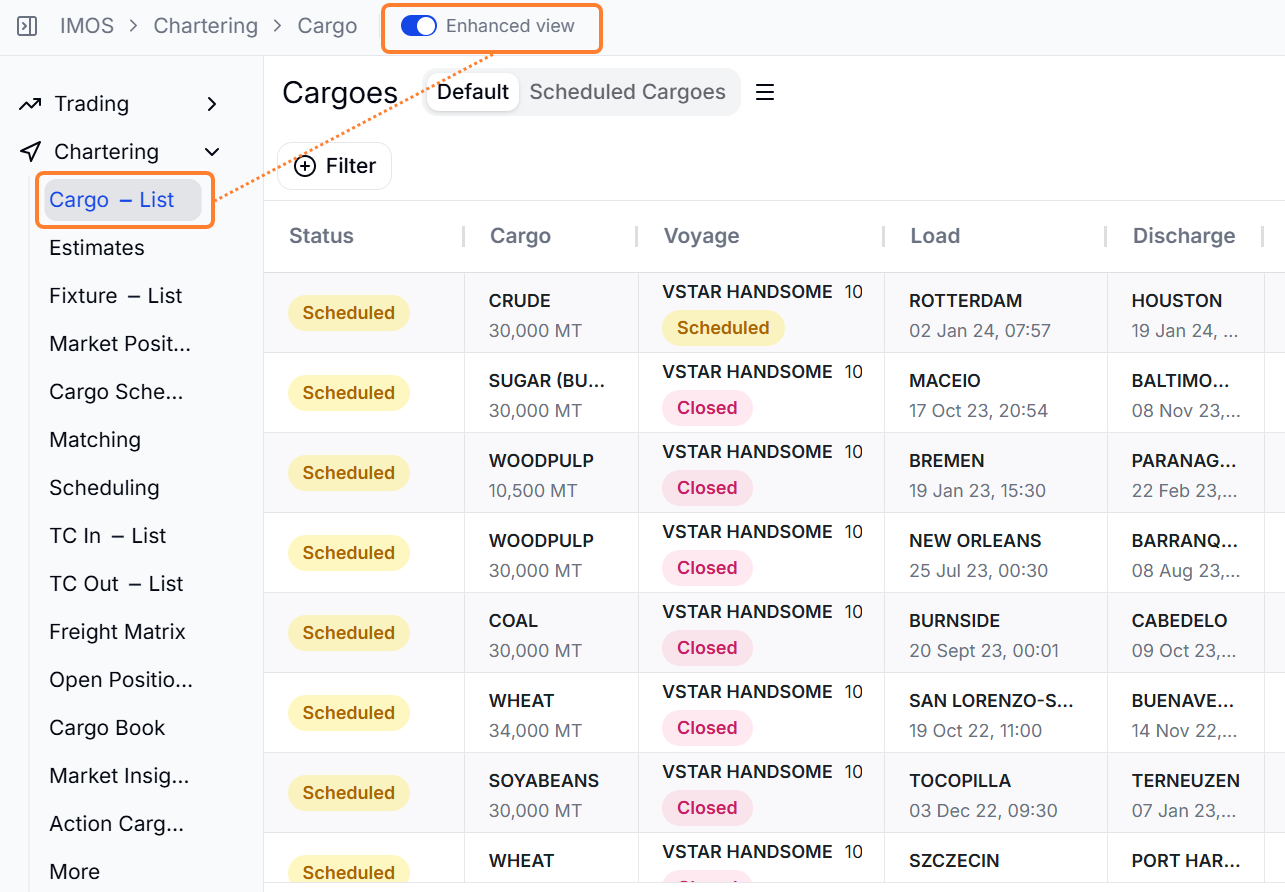Viewport: 1285px width, 892px height.
Task: Click the WOODPULP 10,500 MT cargo cell
Action: pyautogui.click(x=551, y=473)
